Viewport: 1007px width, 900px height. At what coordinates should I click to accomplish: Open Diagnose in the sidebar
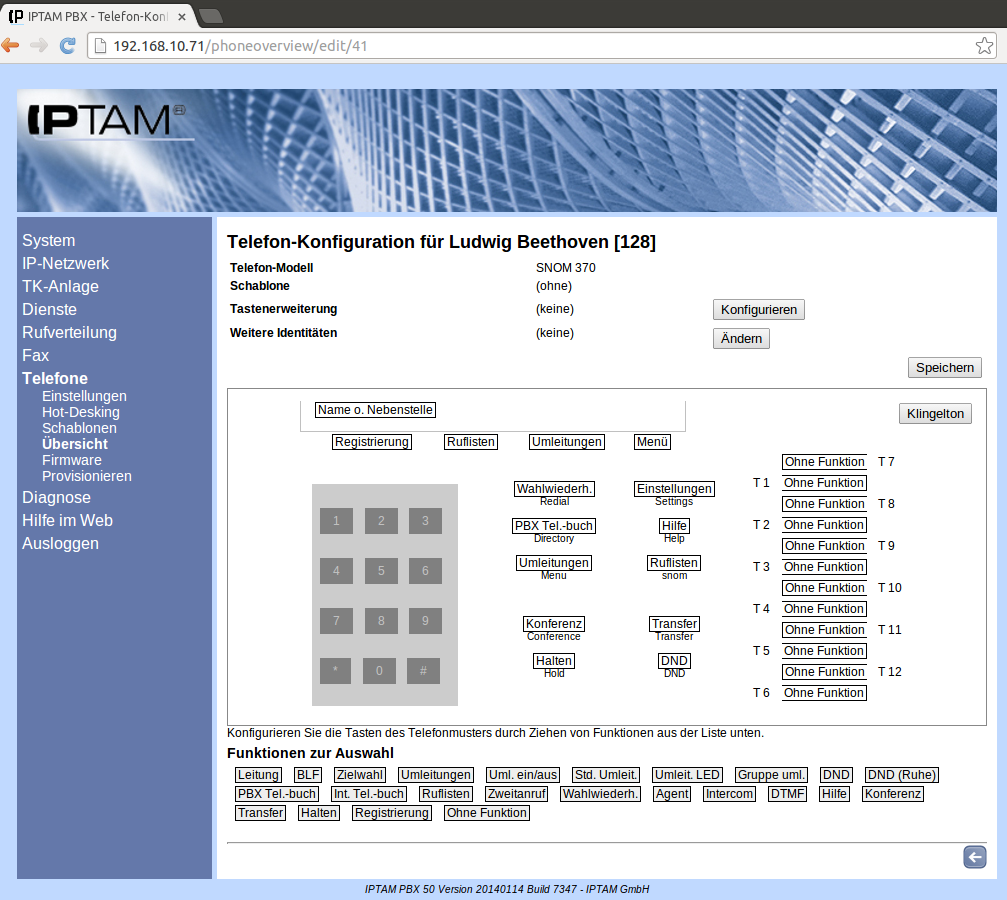point(56,498)
